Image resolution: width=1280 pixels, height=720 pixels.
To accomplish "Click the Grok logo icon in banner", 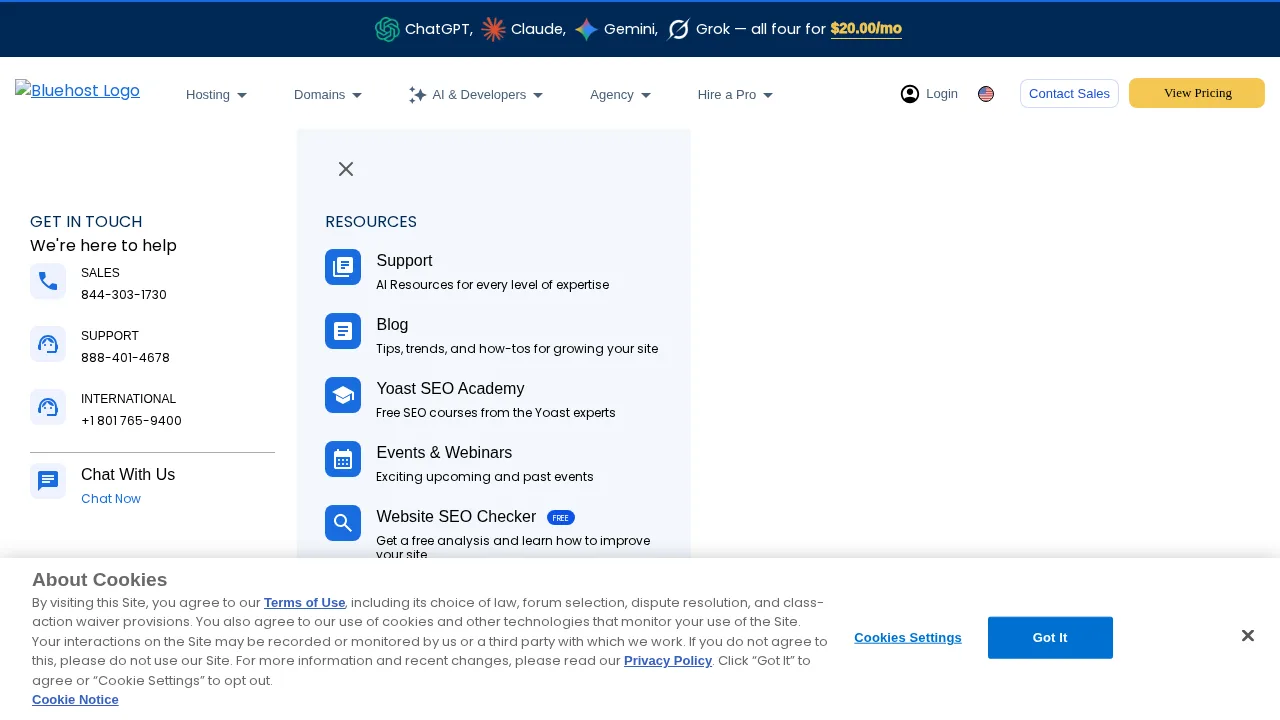I will [x=679, y=30].
